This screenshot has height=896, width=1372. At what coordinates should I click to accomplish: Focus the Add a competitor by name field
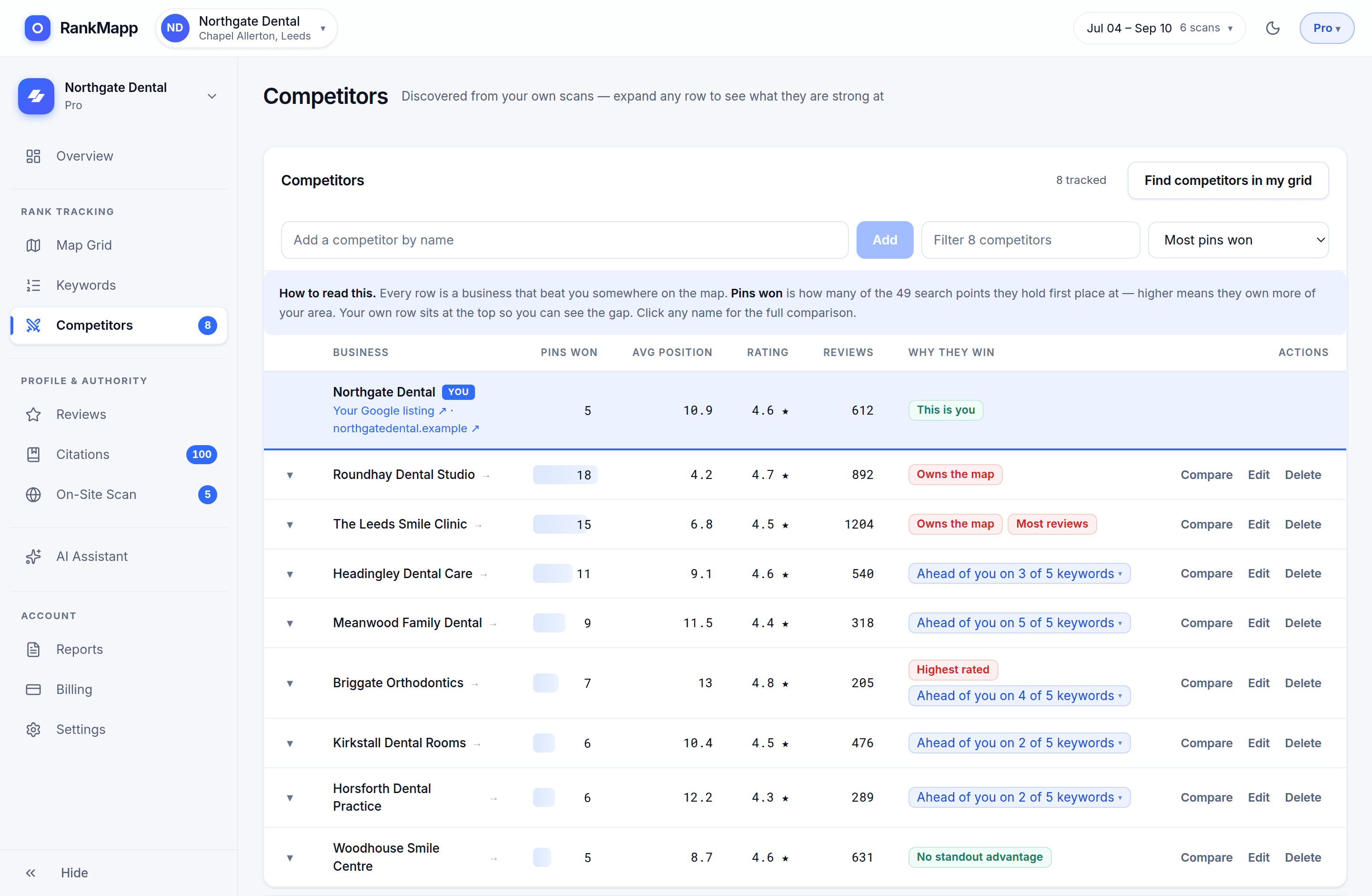click(565, 240)
